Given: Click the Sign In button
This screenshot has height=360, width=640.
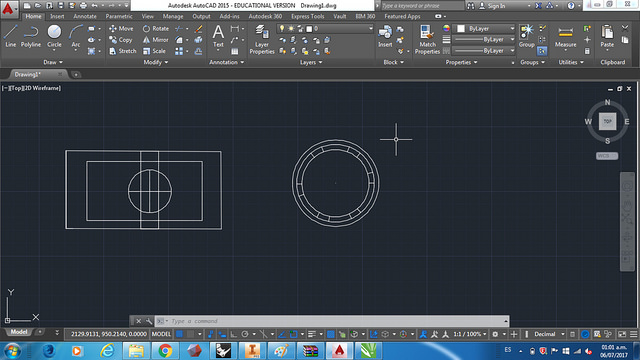Looking at the screenshot, I should click(x=492, y=6).
